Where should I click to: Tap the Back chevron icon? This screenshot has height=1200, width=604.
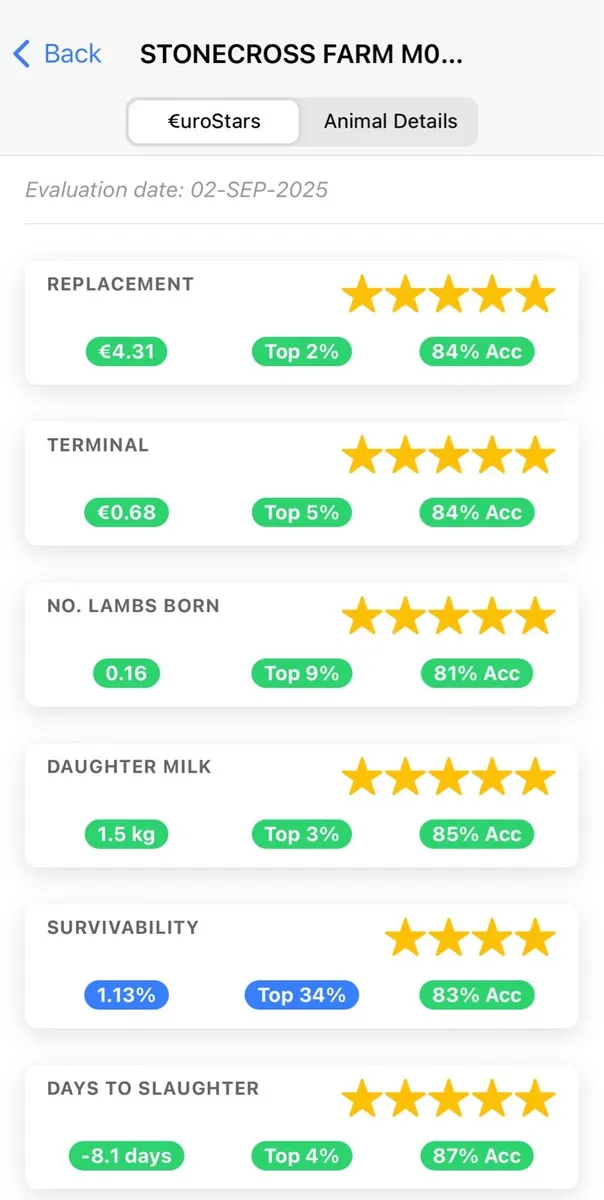tap(22, 53)
